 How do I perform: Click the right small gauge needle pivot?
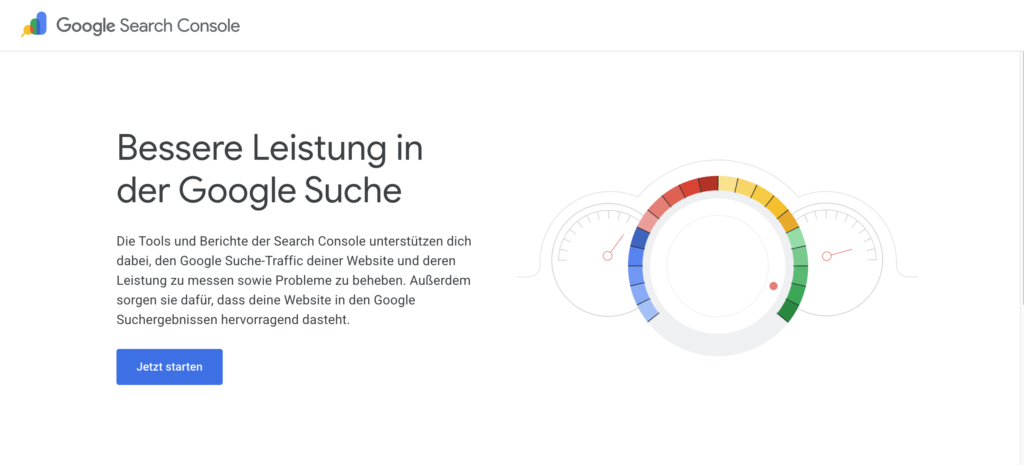point(827,256)
